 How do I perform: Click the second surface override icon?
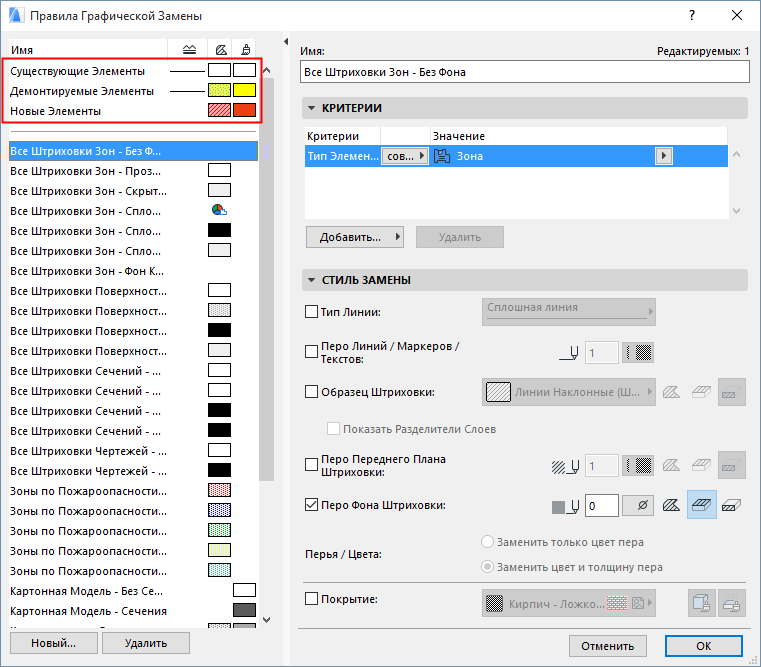(731, 603)
